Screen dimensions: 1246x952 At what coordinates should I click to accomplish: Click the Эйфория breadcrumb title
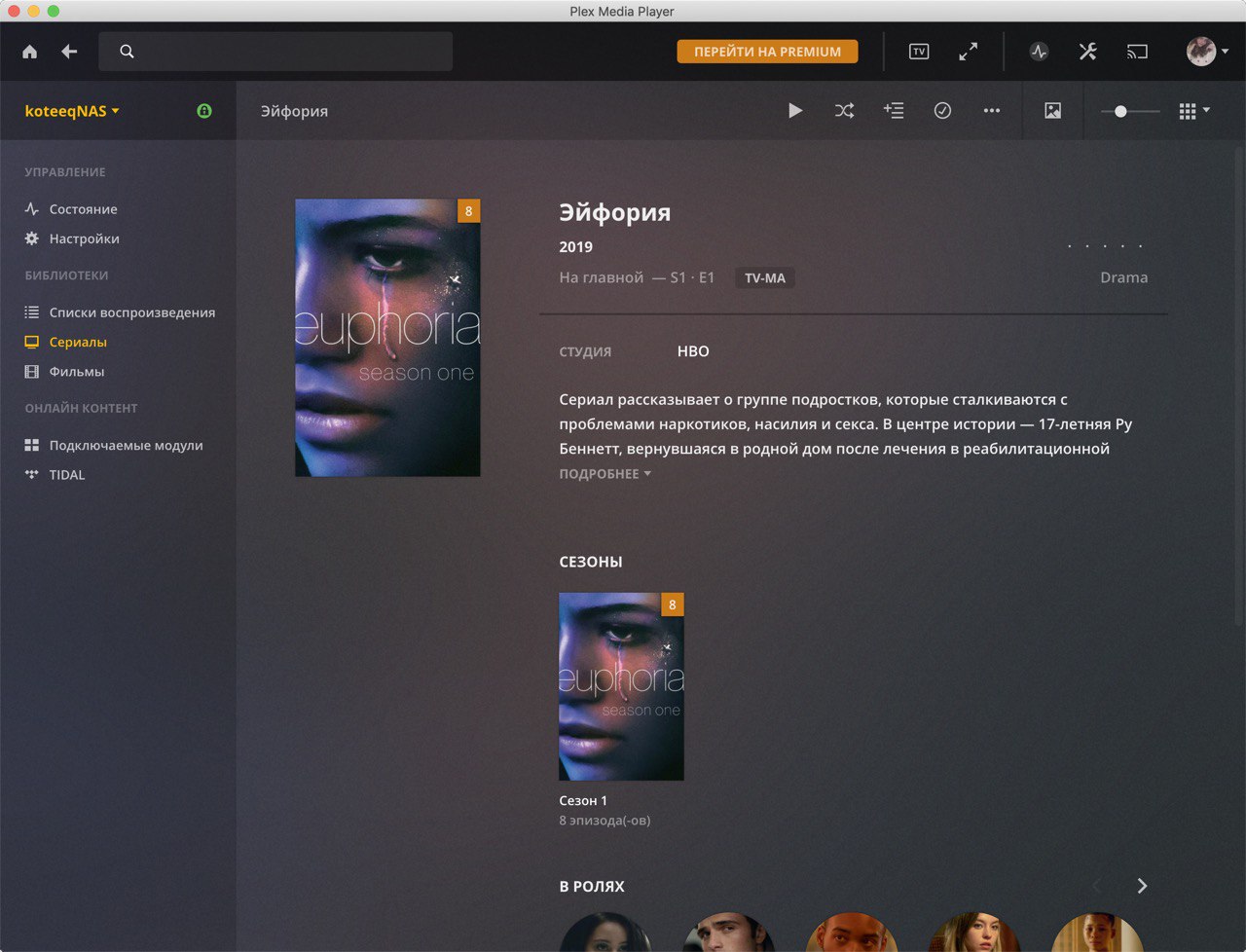(x=294, y=111)
